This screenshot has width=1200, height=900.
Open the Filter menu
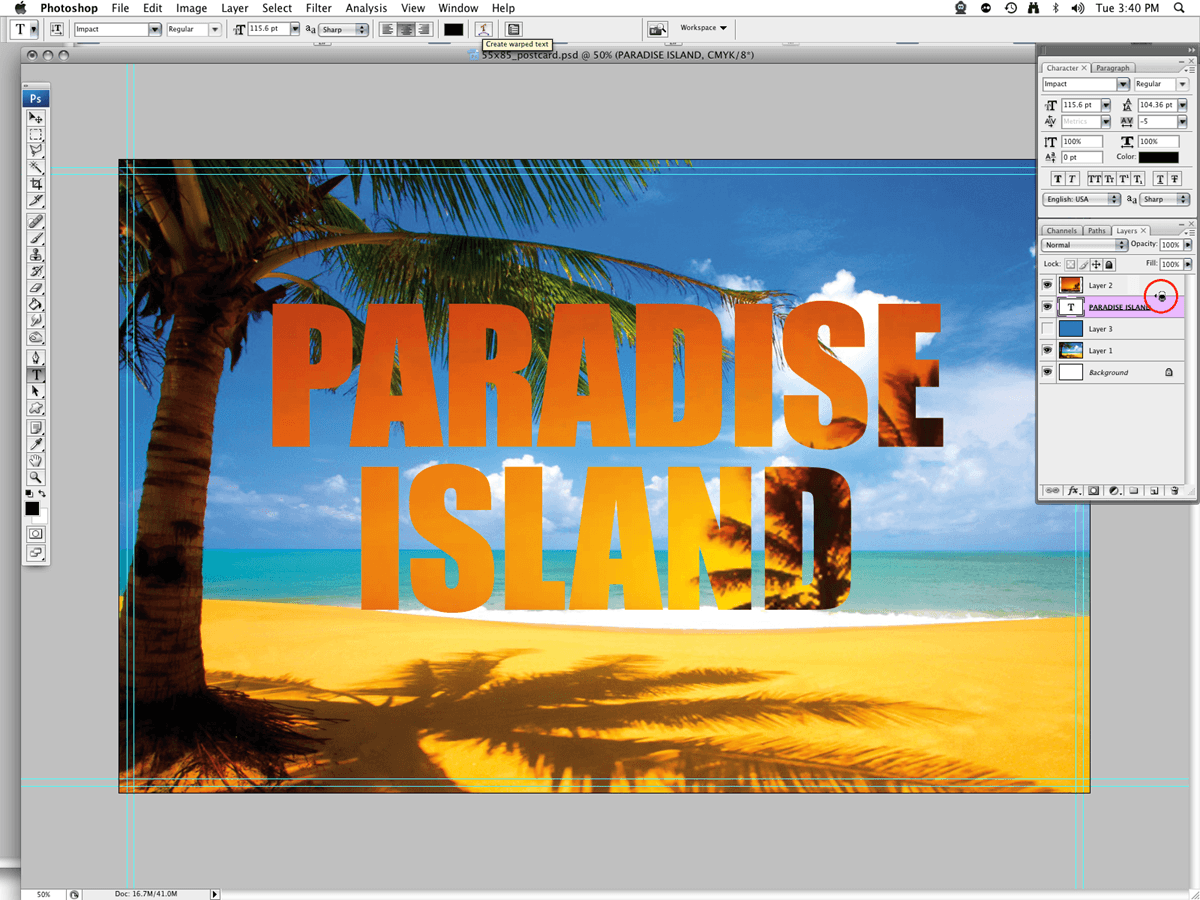[x=319, y=8]
